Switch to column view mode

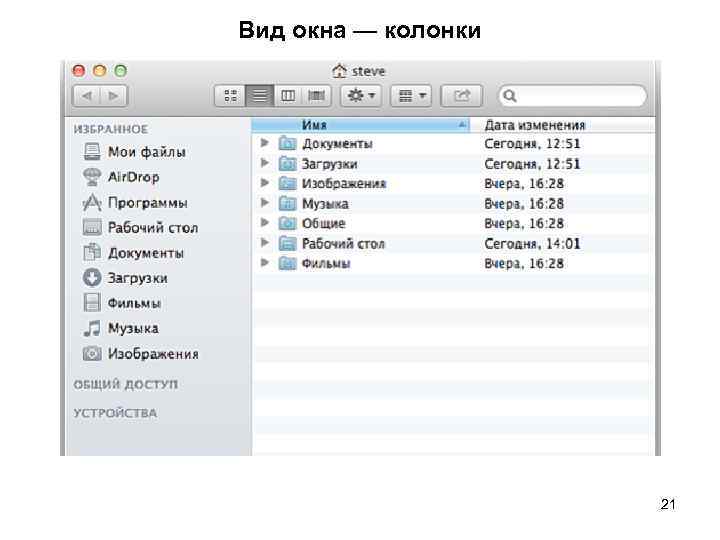click(x=288, y=96)
